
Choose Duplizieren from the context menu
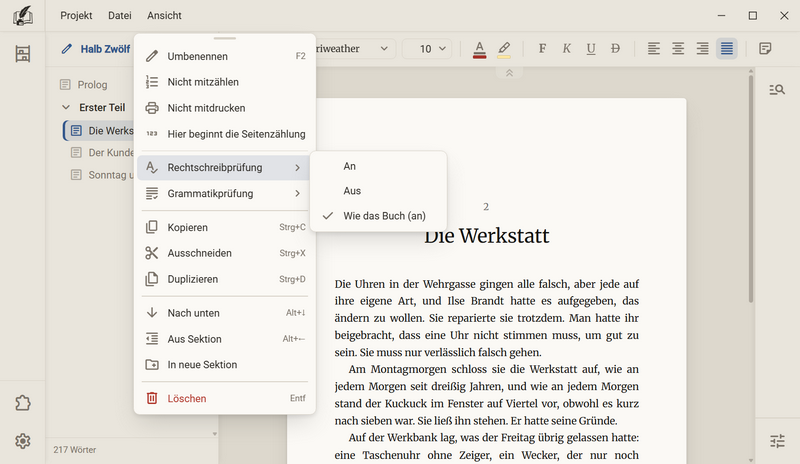pos(223,279)
